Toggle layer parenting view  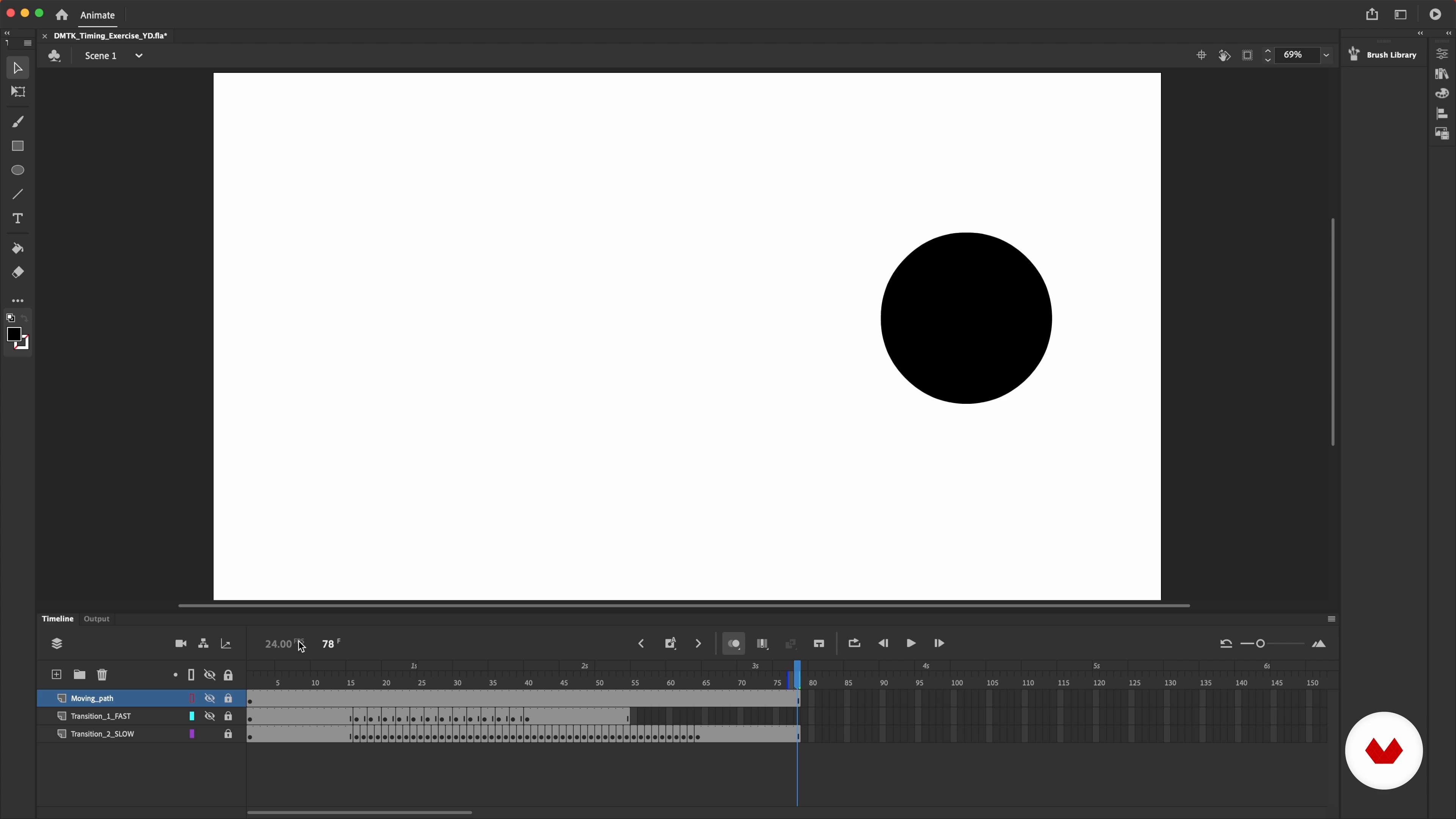pyautogui.click(x=204, y=643)
